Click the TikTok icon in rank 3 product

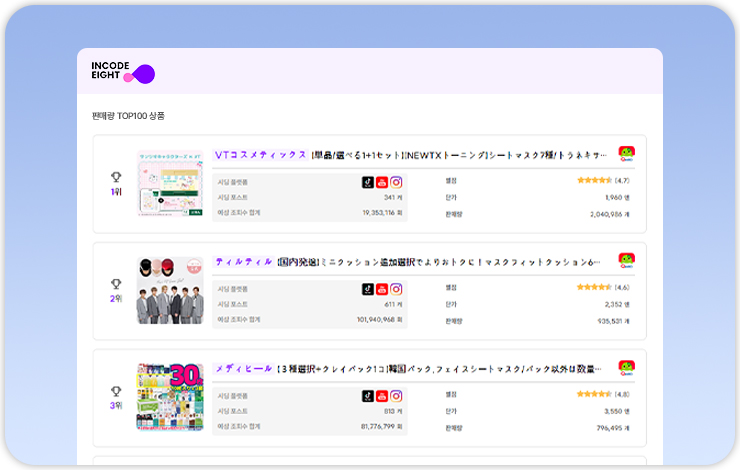[x=368, y=396]
